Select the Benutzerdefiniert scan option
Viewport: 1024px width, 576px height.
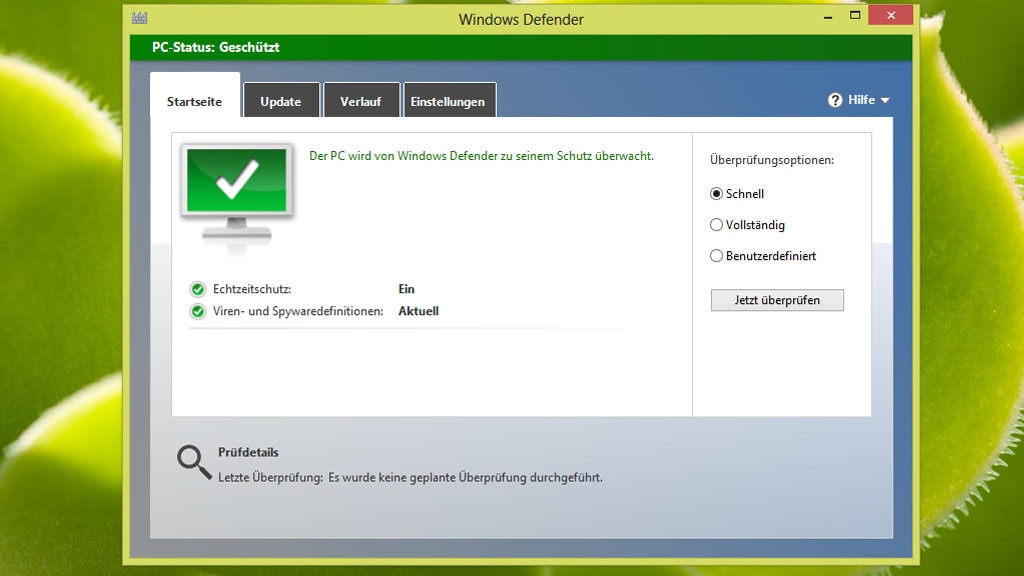click(x=716, y=256)
